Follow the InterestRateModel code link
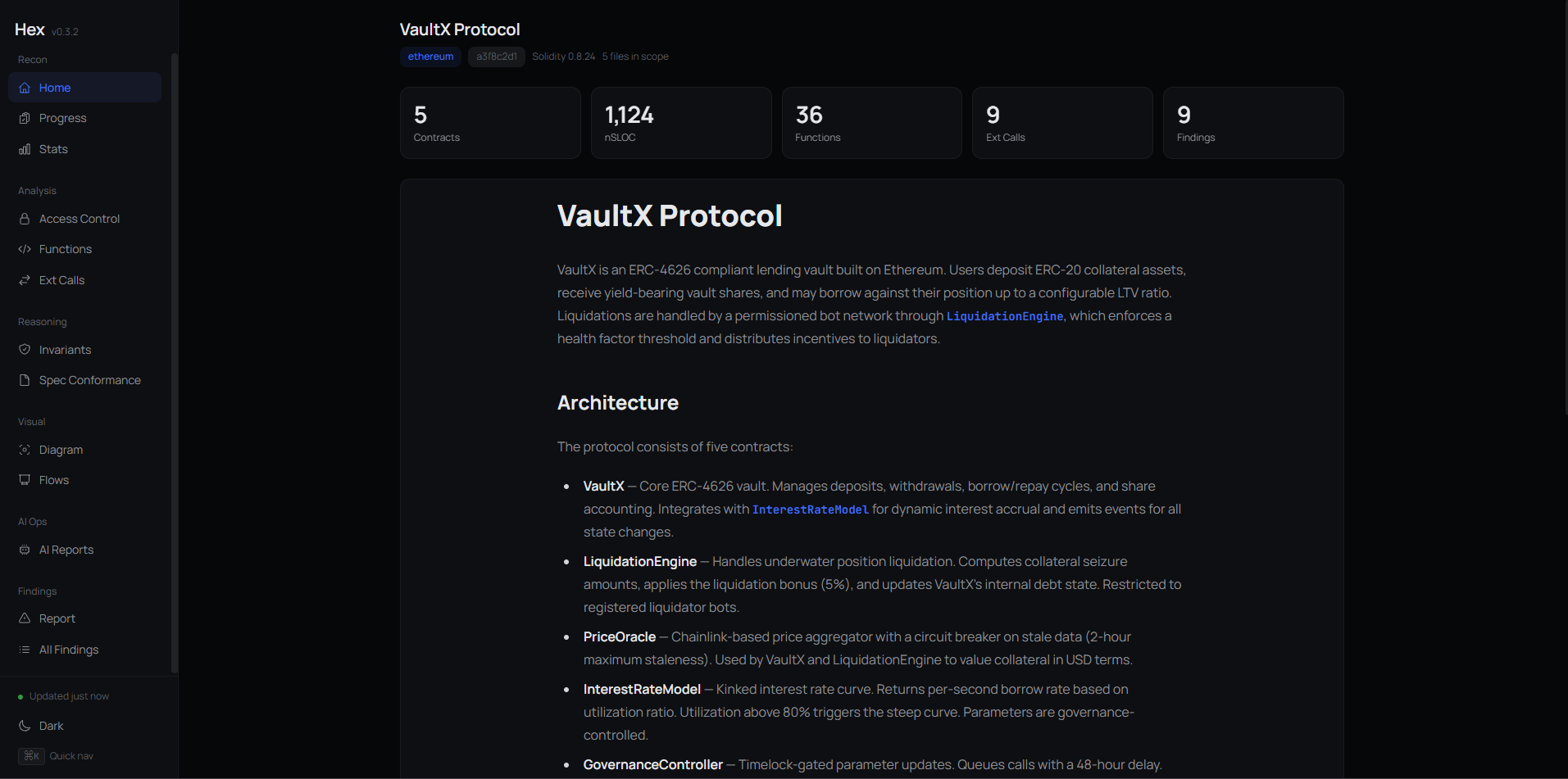Image resolution: width=1568 pixels, height=779 pixels. [x=811, y=510]
